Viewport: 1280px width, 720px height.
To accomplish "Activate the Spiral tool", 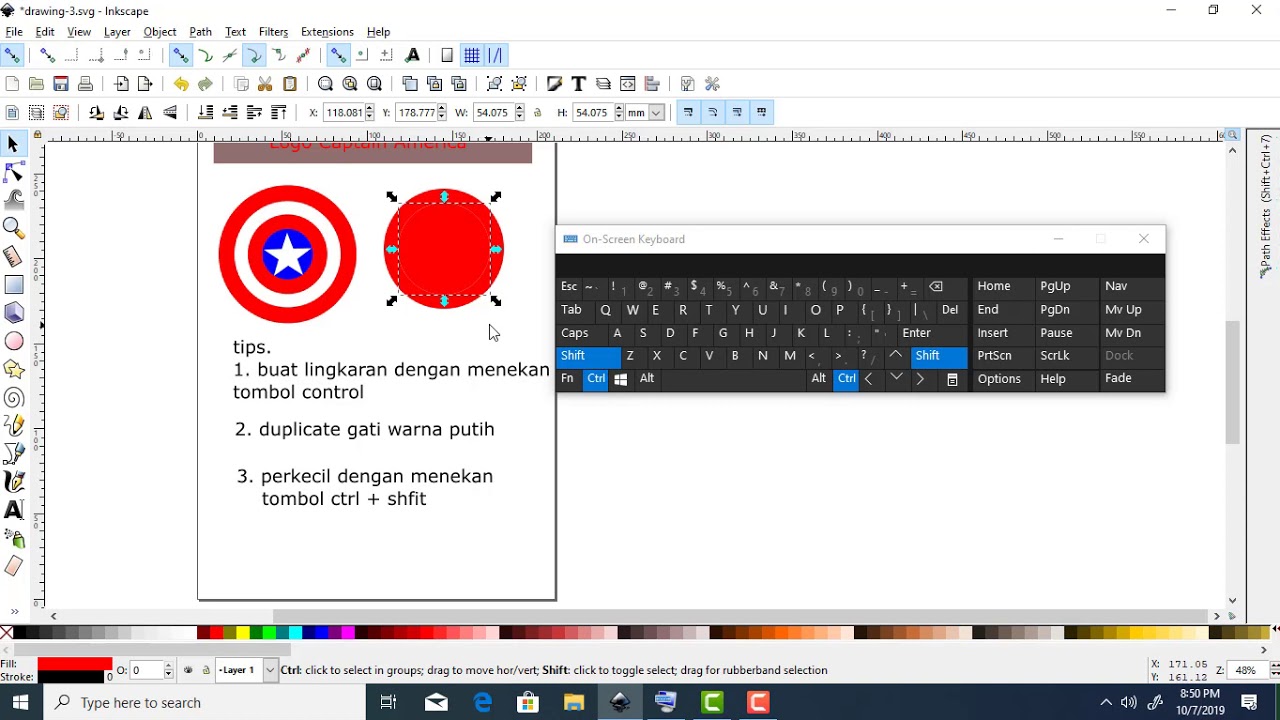I will pos(14,397).
